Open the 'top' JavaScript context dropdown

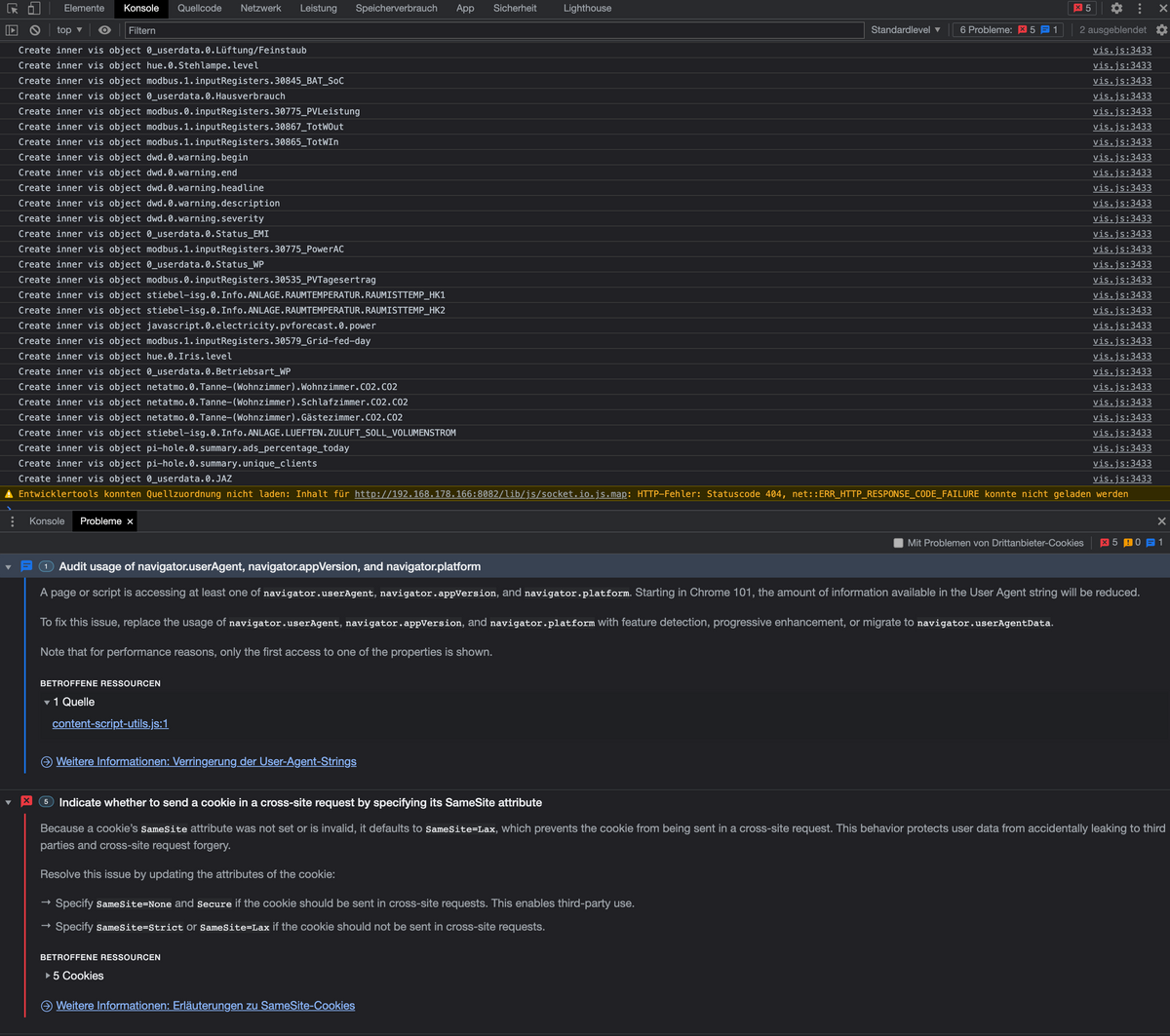69,30
